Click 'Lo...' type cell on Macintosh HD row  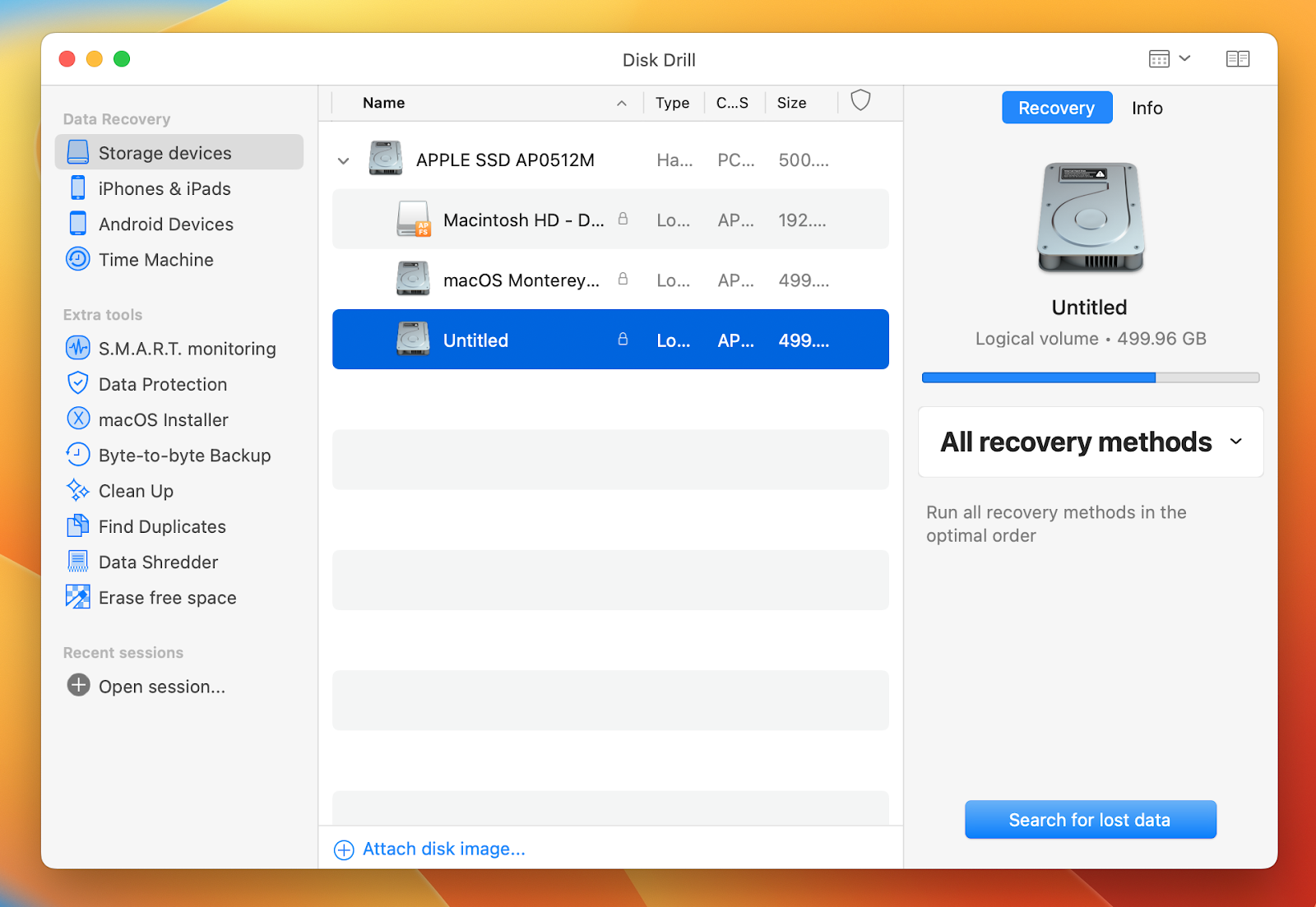pos(673,220)
